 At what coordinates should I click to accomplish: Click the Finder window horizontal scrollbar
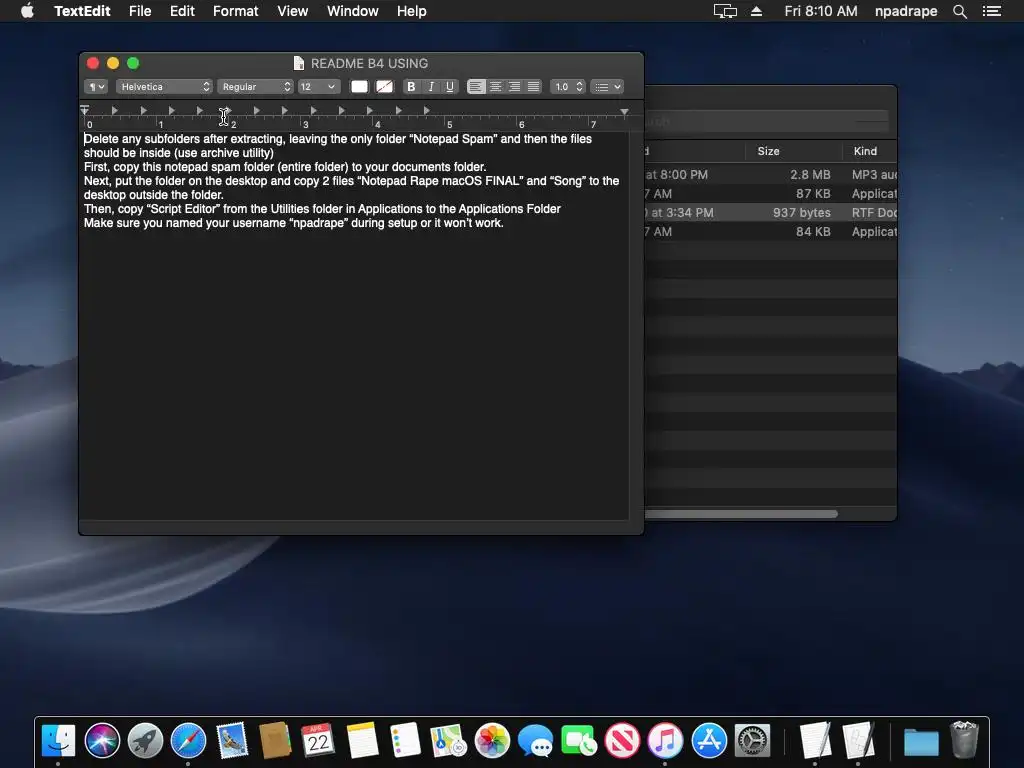coord(741,514)
